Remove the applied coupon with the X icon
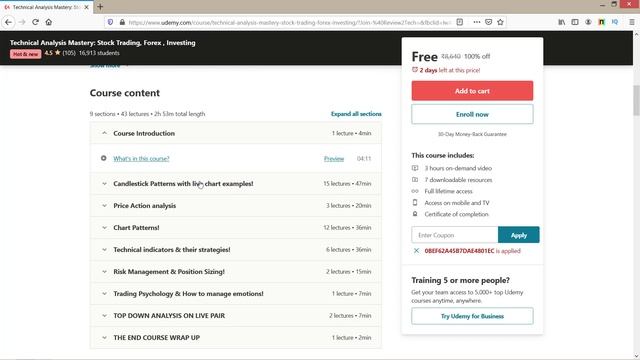 [x=416, y=251]
